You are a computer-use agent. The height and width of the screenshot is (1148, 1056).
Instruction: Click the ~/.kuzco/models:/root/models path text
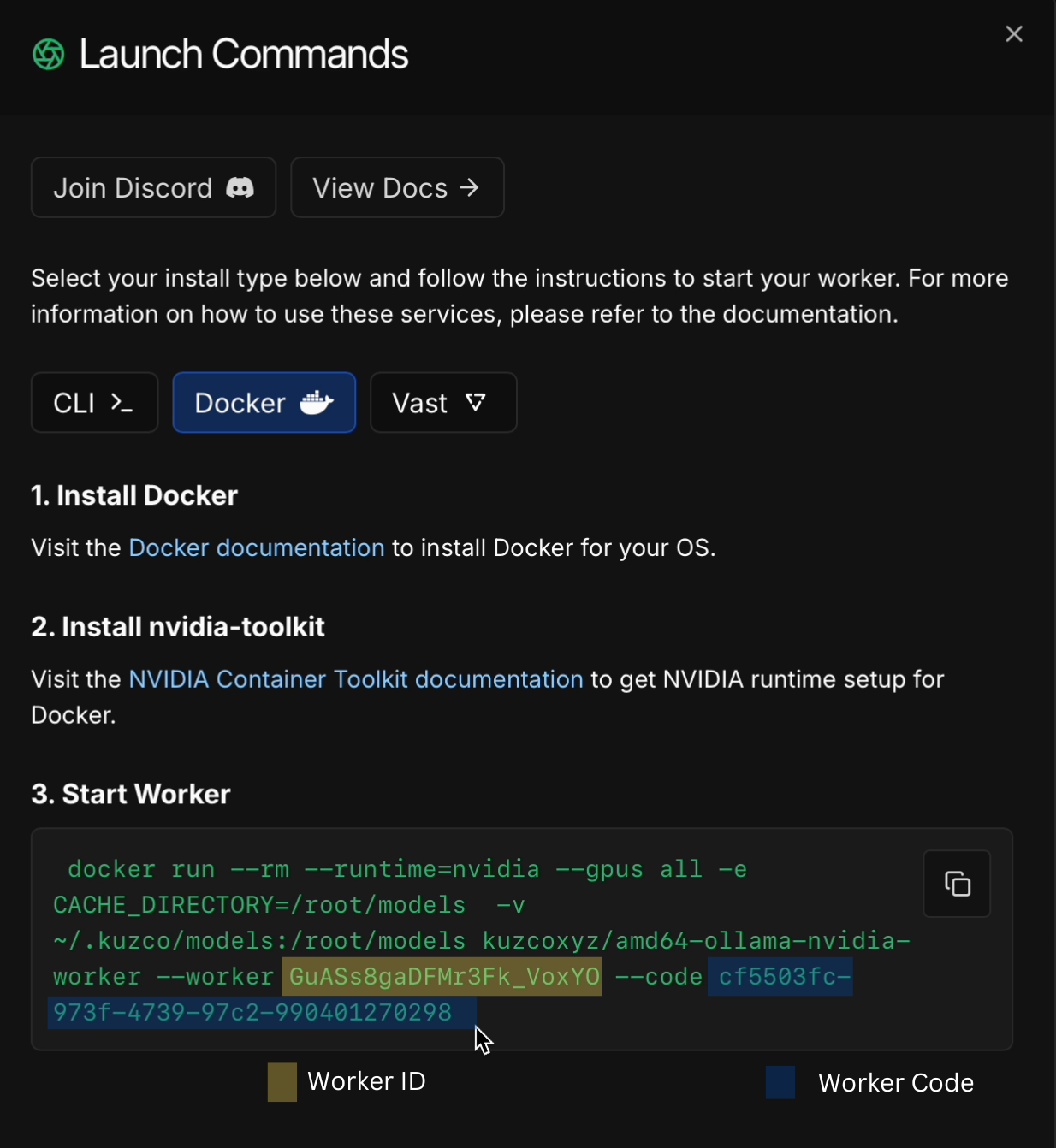(x=259, y=941)
